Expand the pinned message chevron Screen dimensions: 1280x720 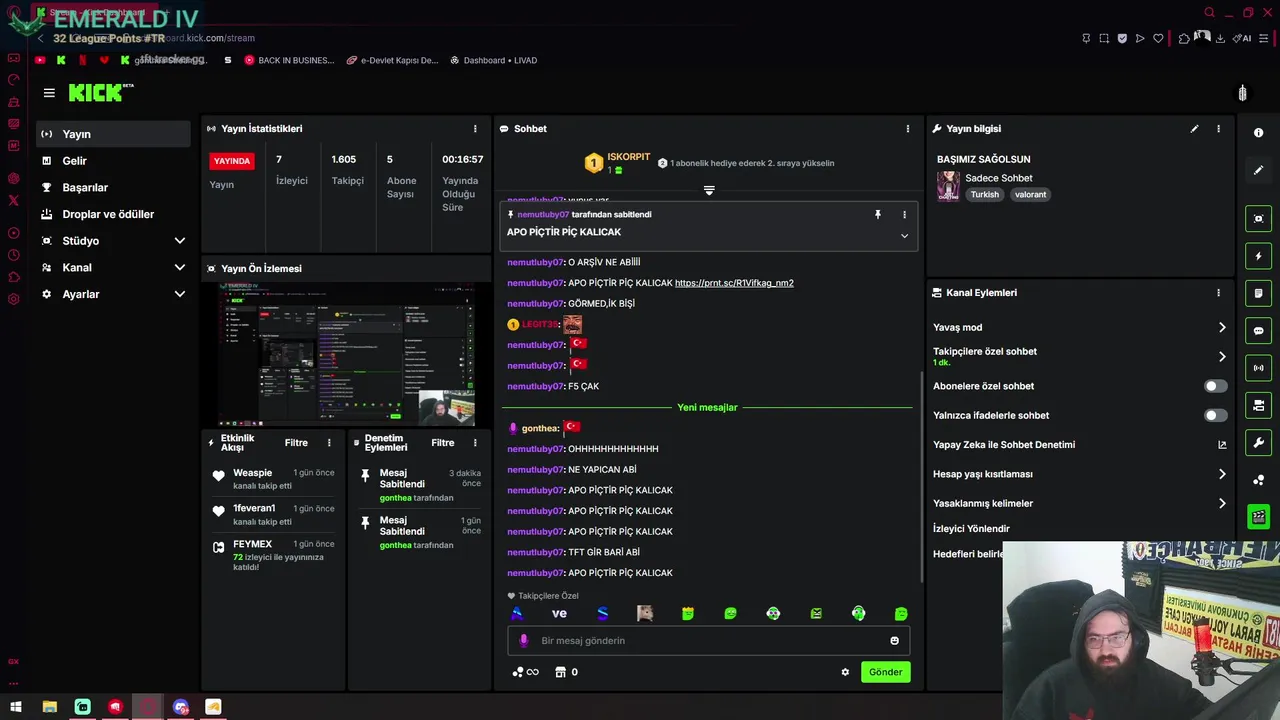(904, 236)
